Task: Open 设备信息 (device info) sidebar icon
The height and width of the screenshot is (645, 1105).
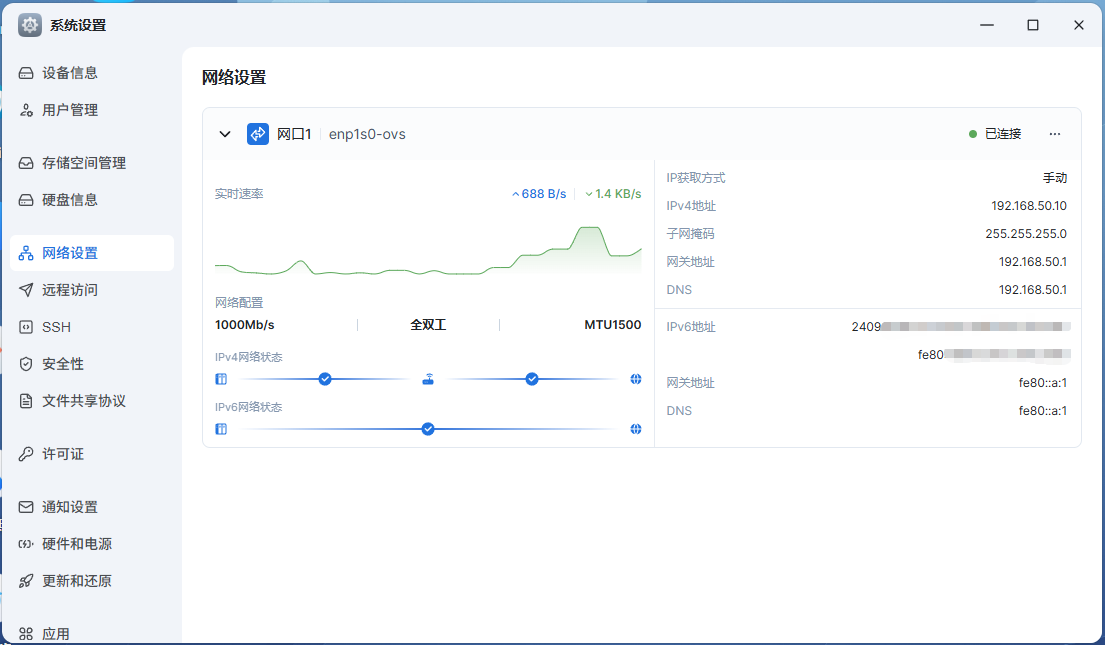Action: click(x=26, y=73)
